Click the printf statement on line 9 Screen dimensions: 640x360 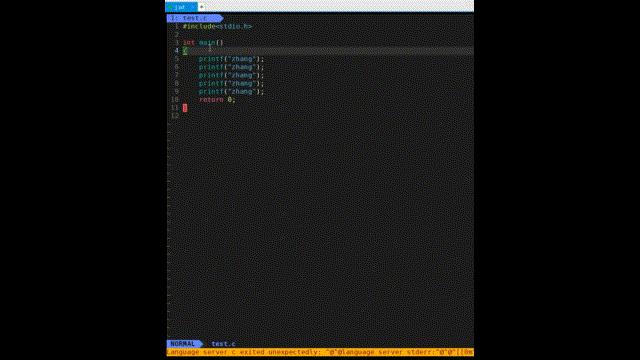click(x=231, y=91)
